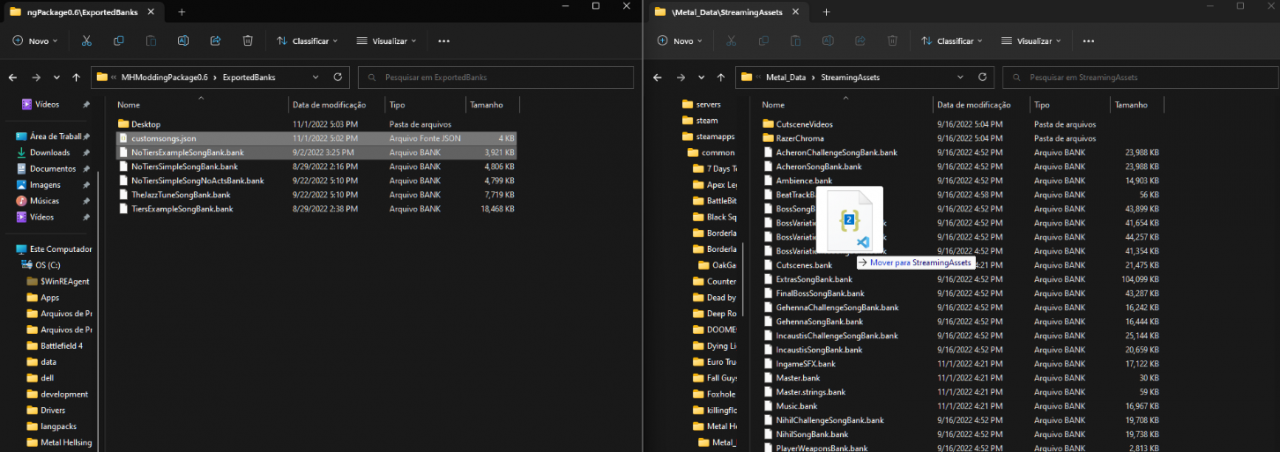Open the Classificar dropdown in ExportedBanks window

307,41
